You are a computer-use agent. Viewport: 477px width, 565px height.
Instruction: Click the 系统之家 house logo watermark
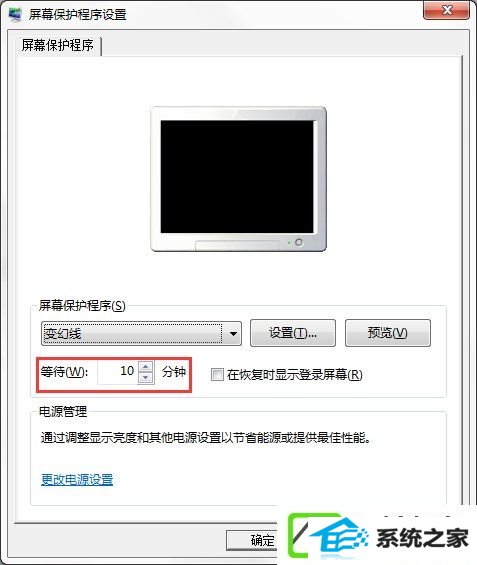click(x=326, y=537)
